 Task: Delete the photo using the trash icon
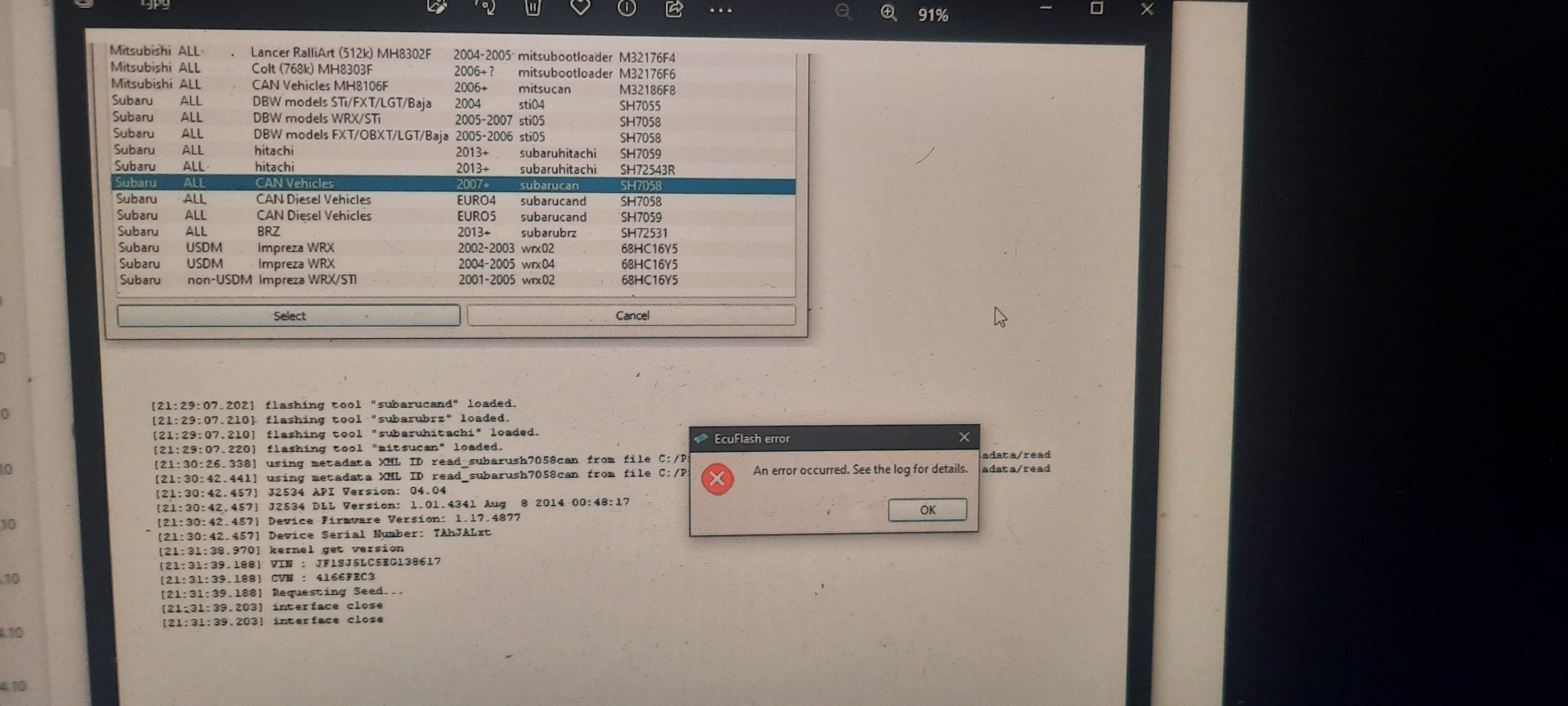(x=532, y=8)
